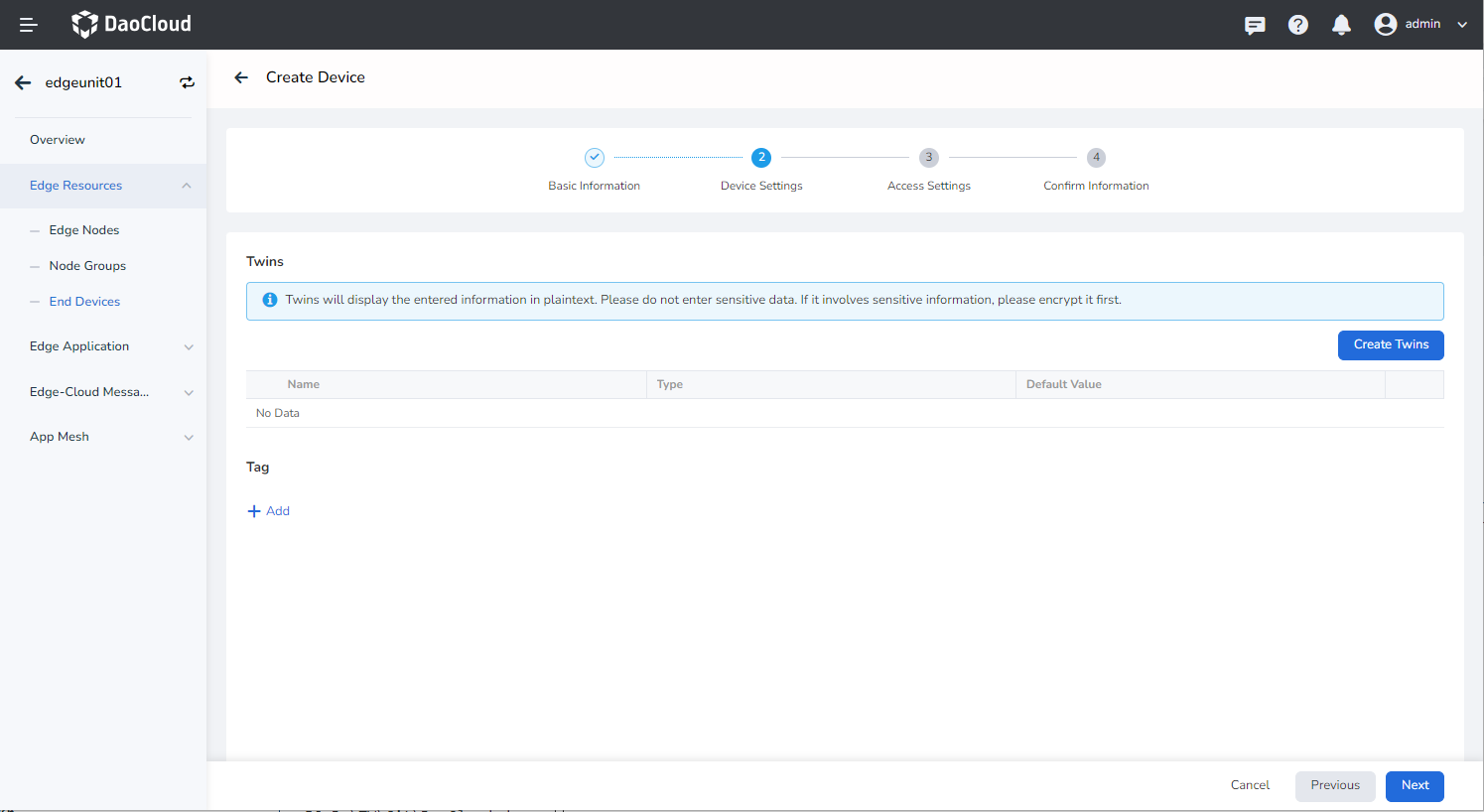Click the DaoCloud logo

pyautogui.click(x=131, y=24)
